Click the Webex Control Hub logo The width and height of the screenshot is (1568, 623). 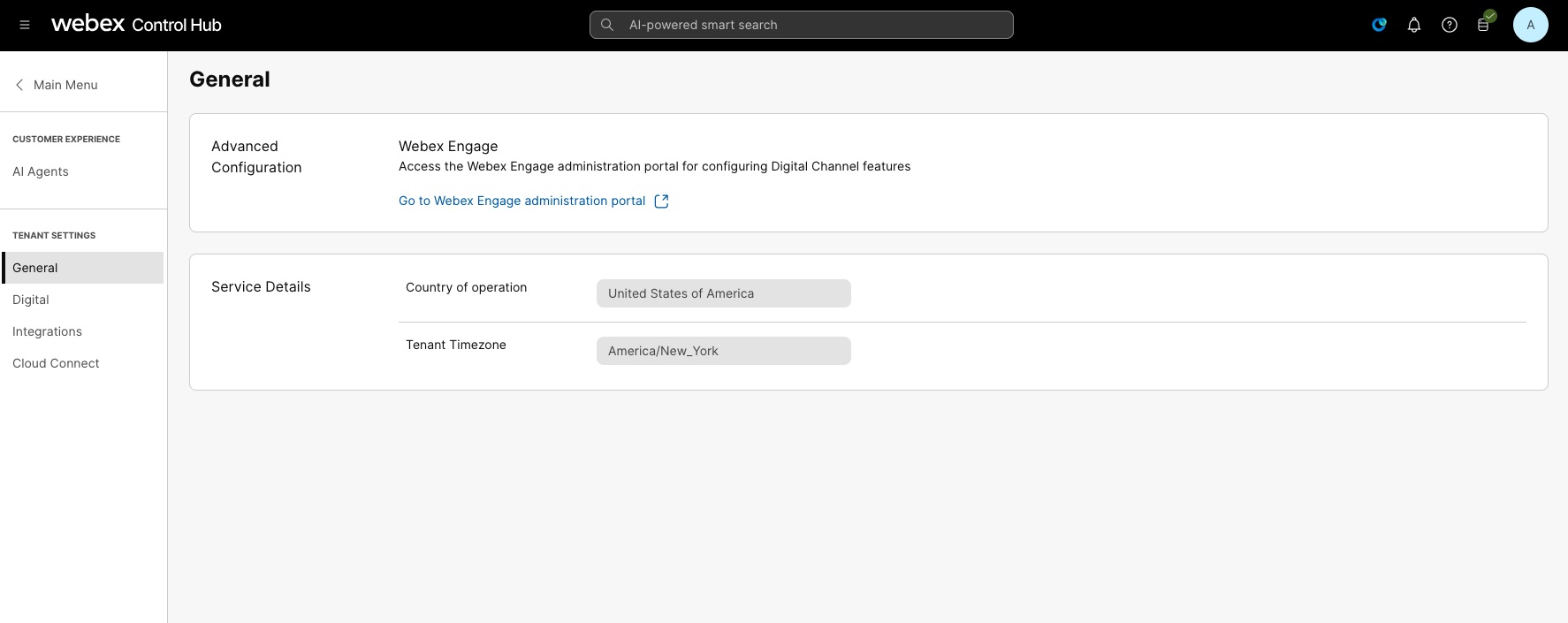tap(136, 25)
